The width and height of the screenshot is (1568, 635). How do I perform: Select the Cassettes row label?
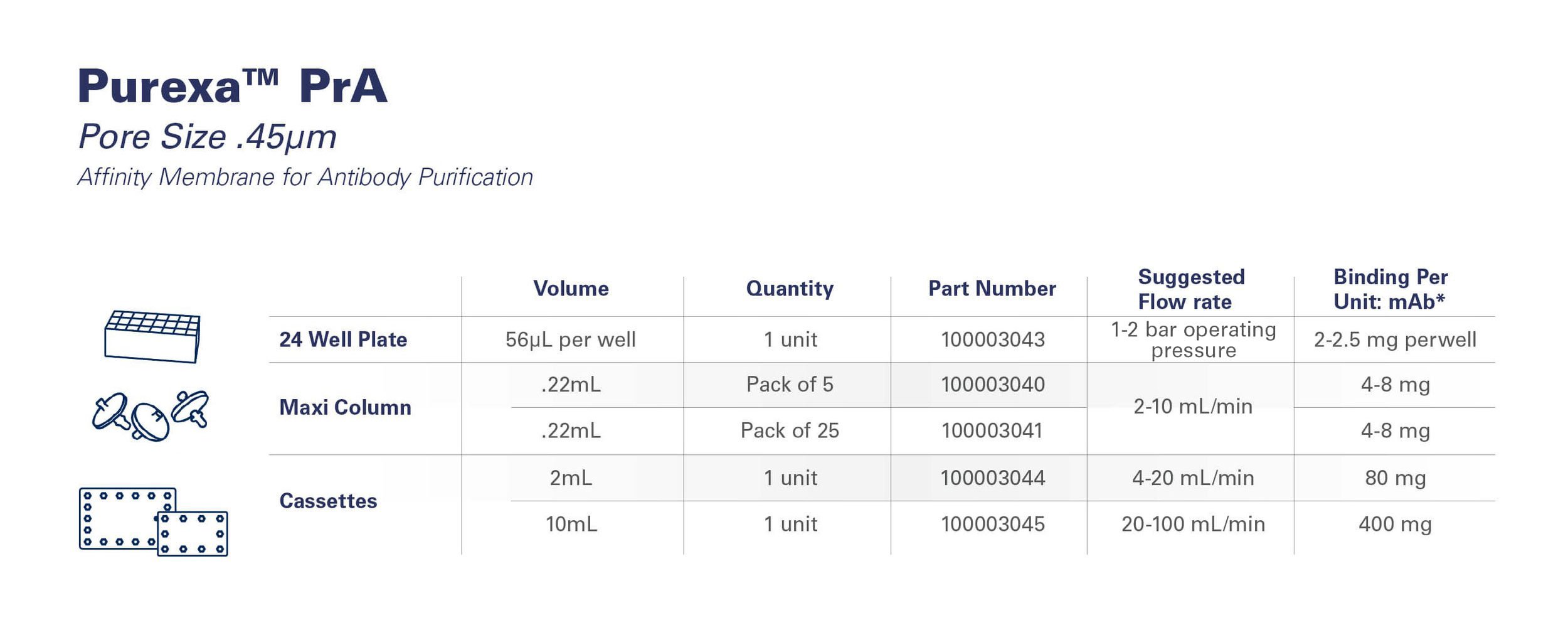tap(328, 501)
